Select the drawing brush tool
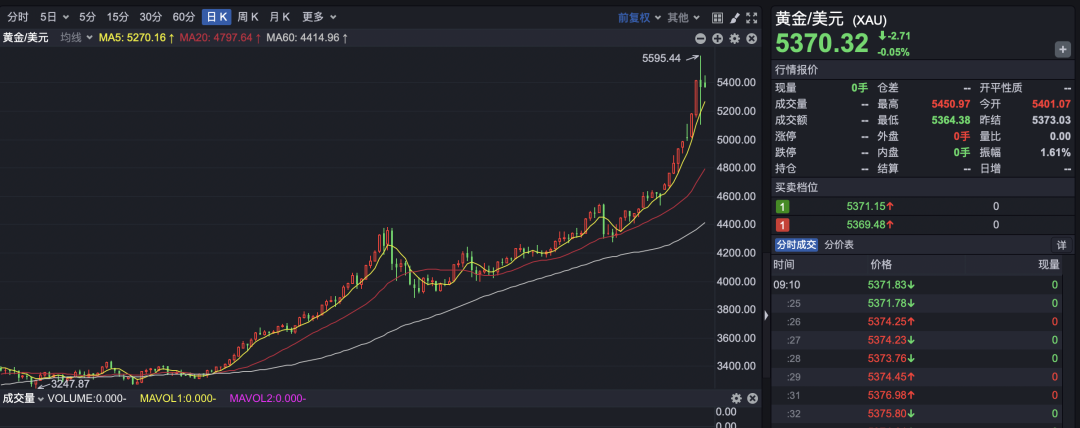 (x=735, y=17)
